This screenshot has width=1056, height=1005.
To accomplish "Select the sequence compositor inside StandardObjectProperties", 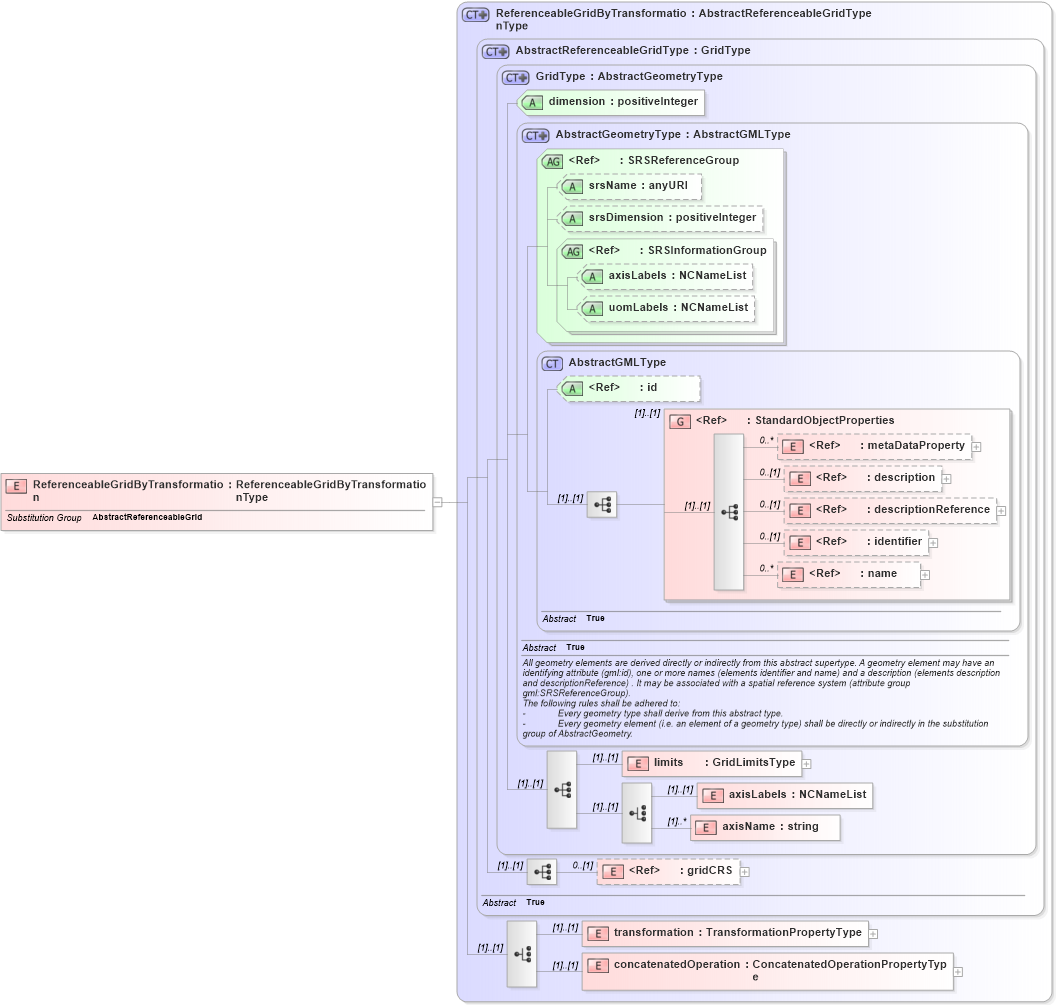I will pos(729,512).
